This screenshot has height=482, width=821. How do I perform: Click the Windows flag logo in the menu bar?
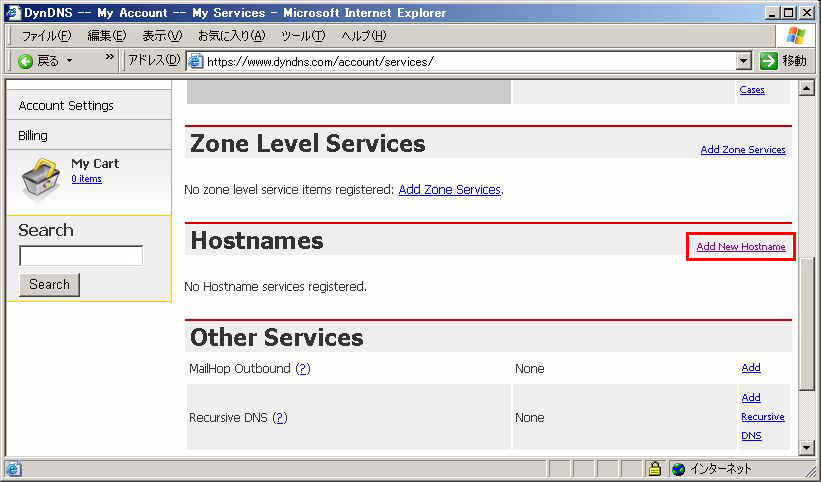point(796,36)
